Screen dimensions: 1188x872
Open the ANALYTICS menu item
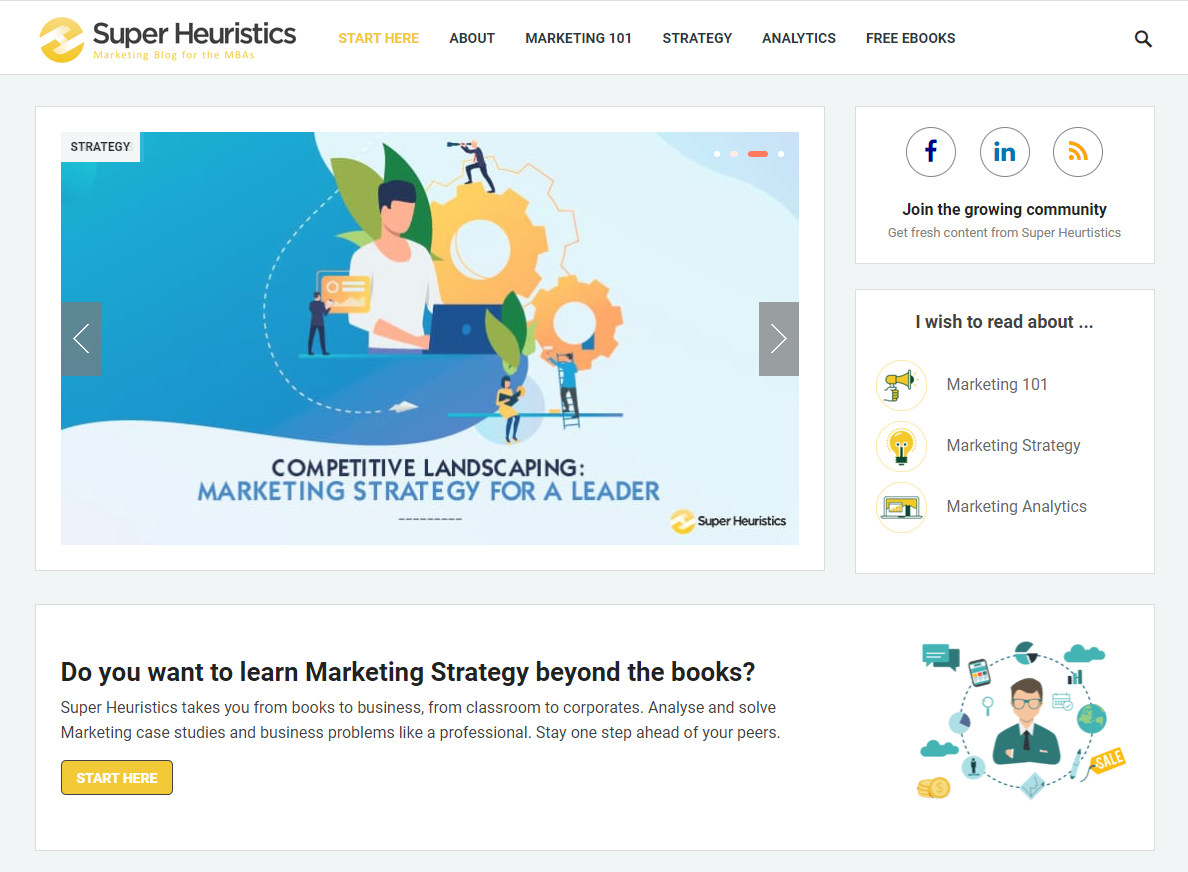coord(799,38)
